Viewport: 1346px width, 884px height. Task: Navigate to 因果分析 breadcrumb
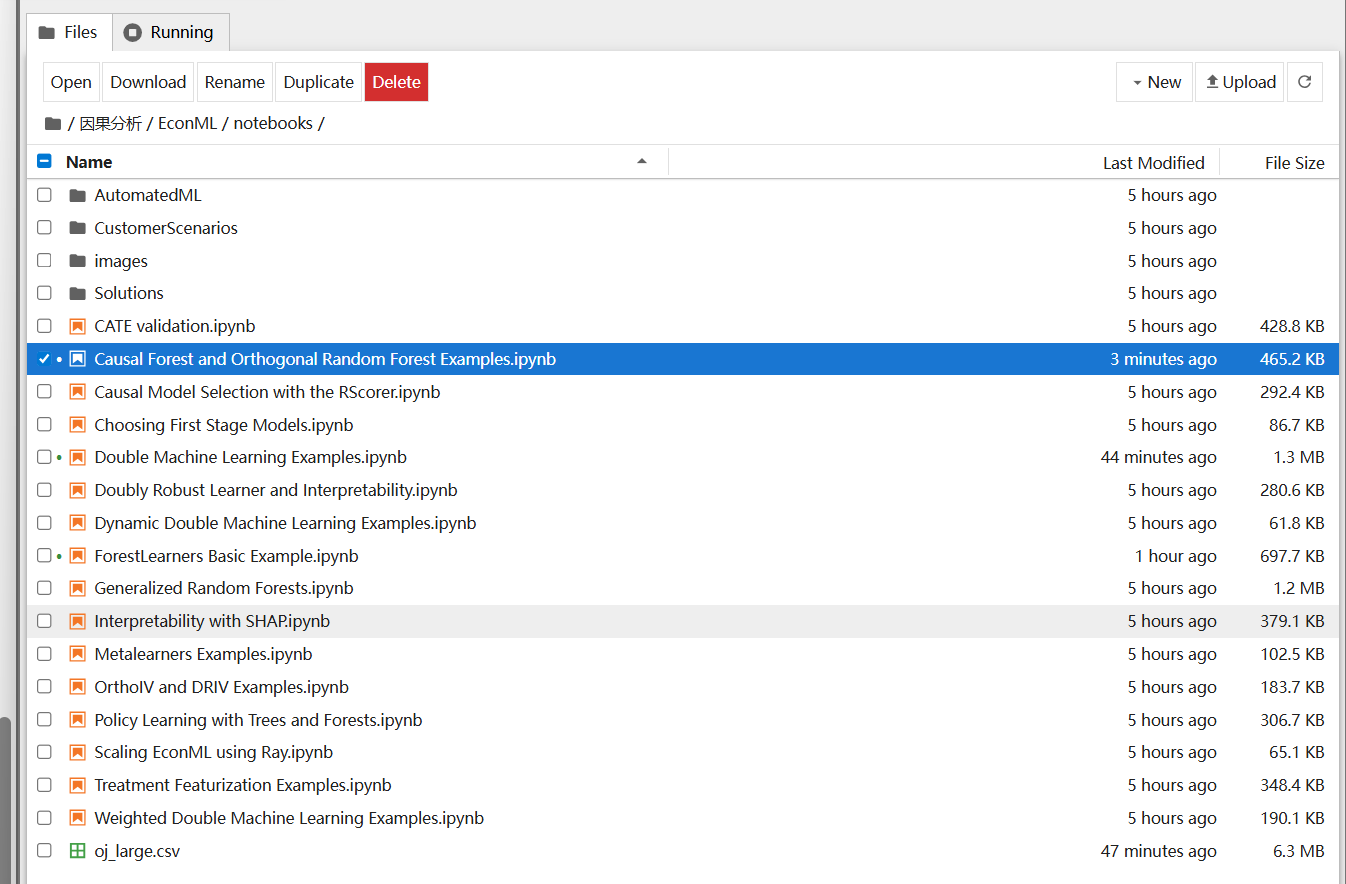110,124
